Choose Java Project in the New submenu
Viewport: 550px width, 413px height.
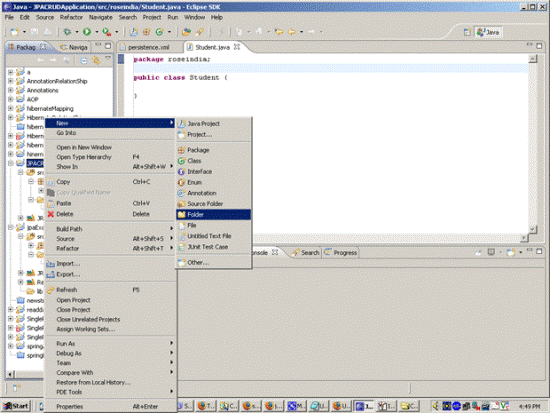(x=214, y=124)
